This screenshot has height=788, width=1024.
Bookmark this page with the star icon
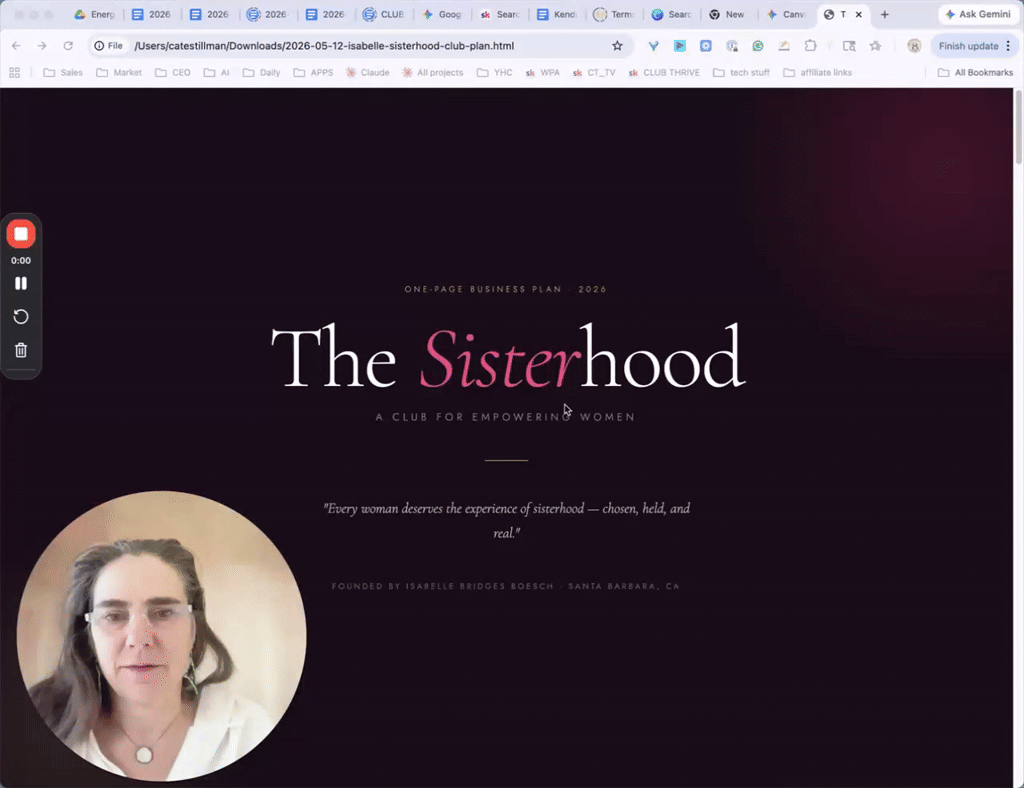pyautogui.click(x=617, y=46)
